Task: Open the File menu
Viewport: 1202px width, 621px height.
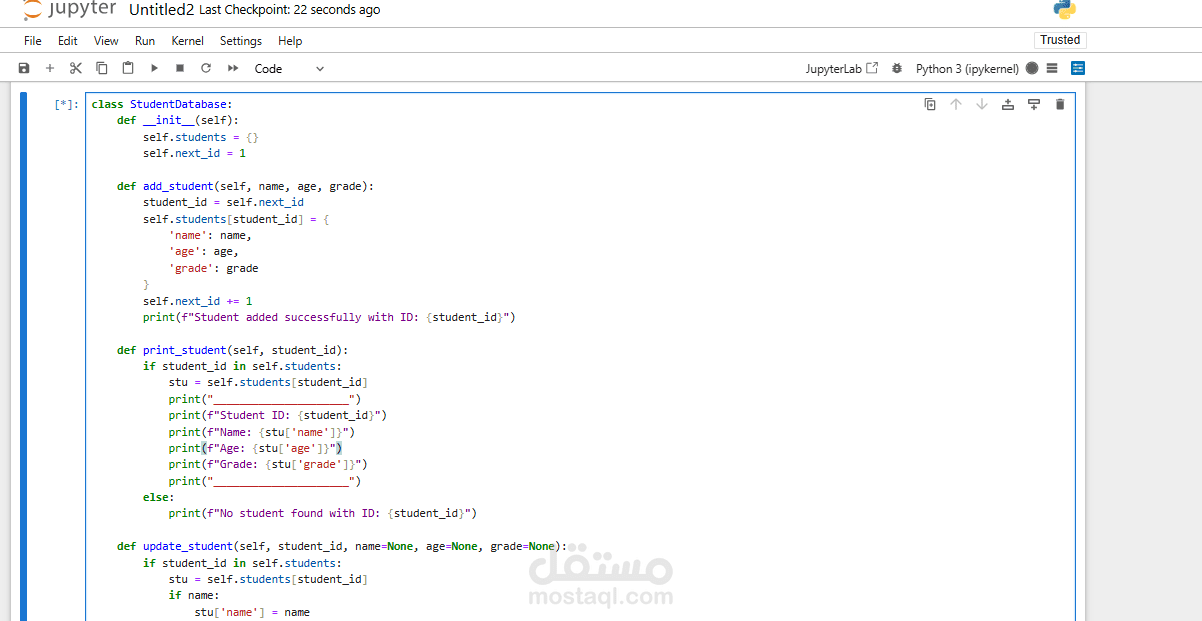Action: pyautogui.click(x=33, y=41)
